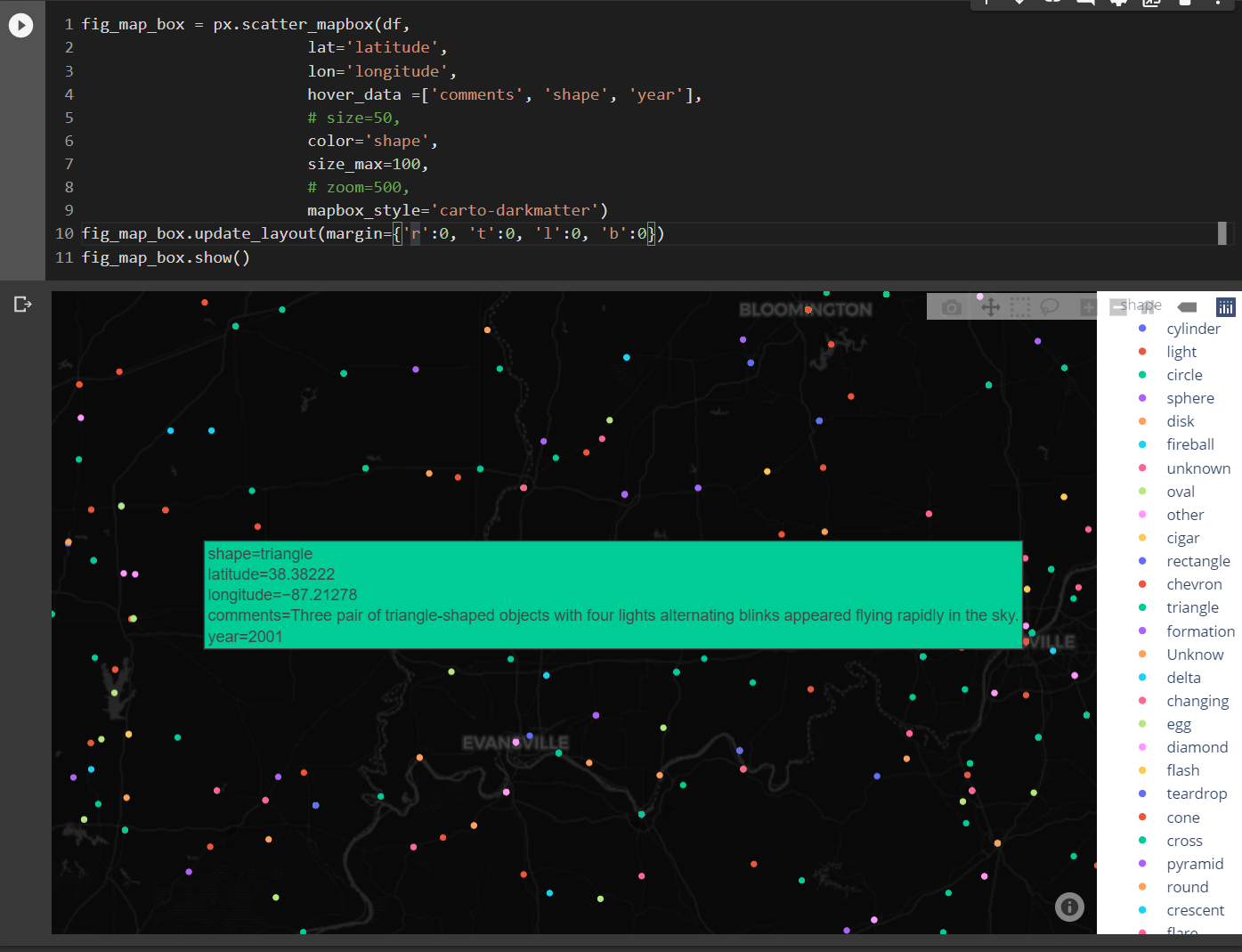Select the Pan tool in the Plotly modebar
Image resolution: width=1242 pixels, height=952 pixels.
pyautogui.click(x=990, y=306)
